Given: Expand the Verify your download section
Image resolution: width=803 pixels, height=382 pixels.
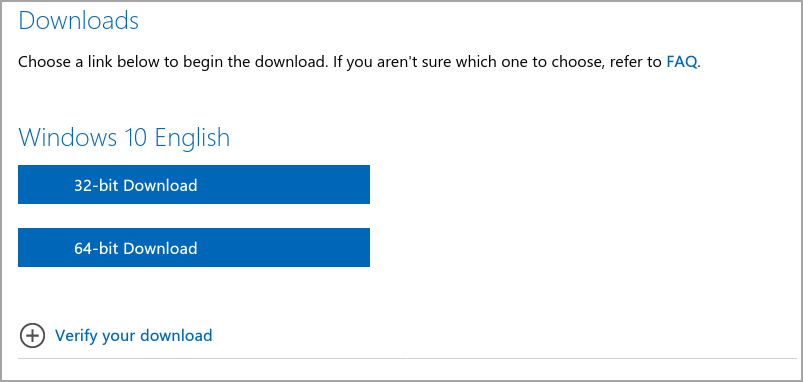Looking at the screenshot, I should (116, 335).
